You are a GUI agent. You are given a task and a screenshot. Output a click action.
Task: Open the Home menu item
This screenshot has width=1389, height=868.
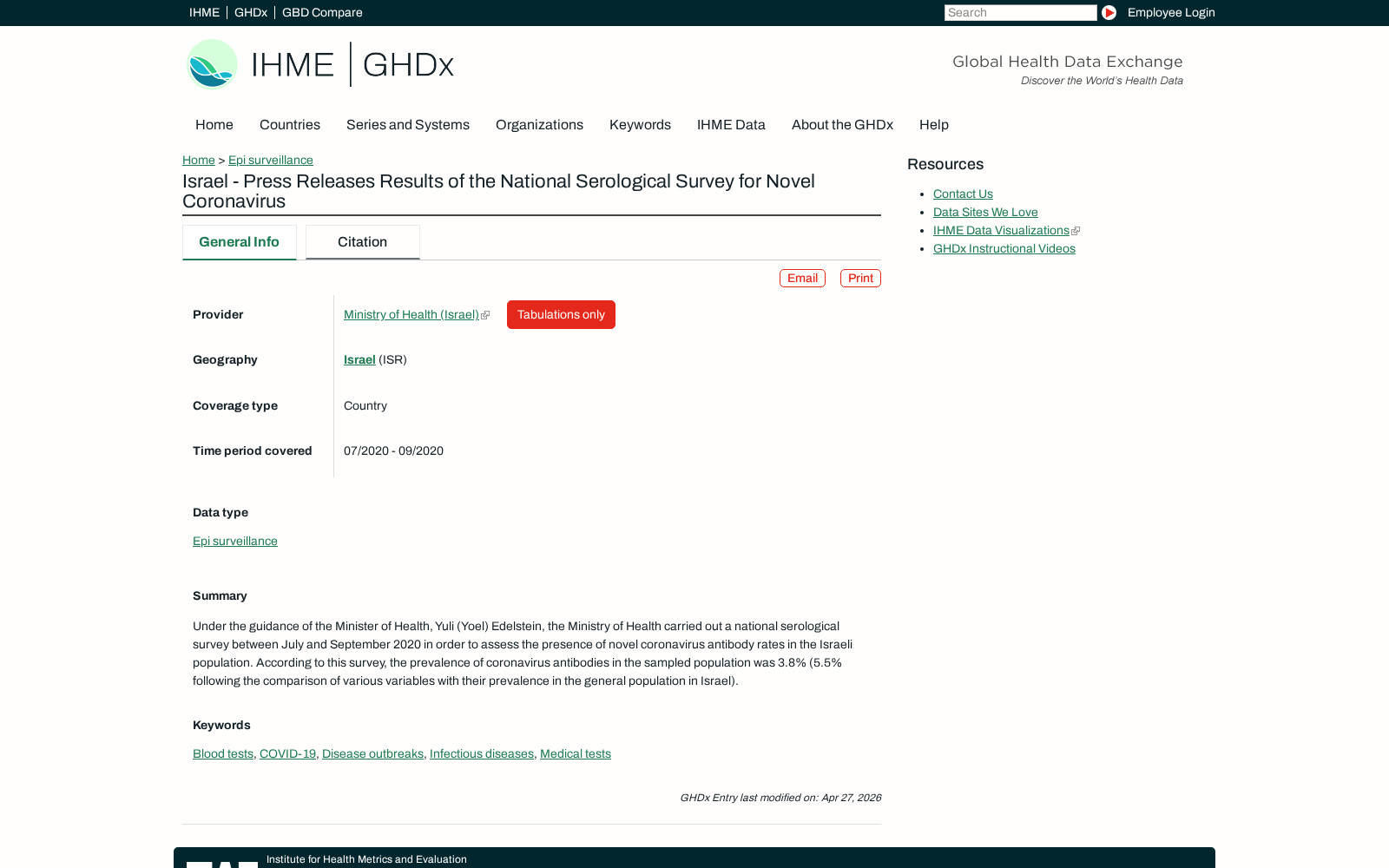point(214,125)
